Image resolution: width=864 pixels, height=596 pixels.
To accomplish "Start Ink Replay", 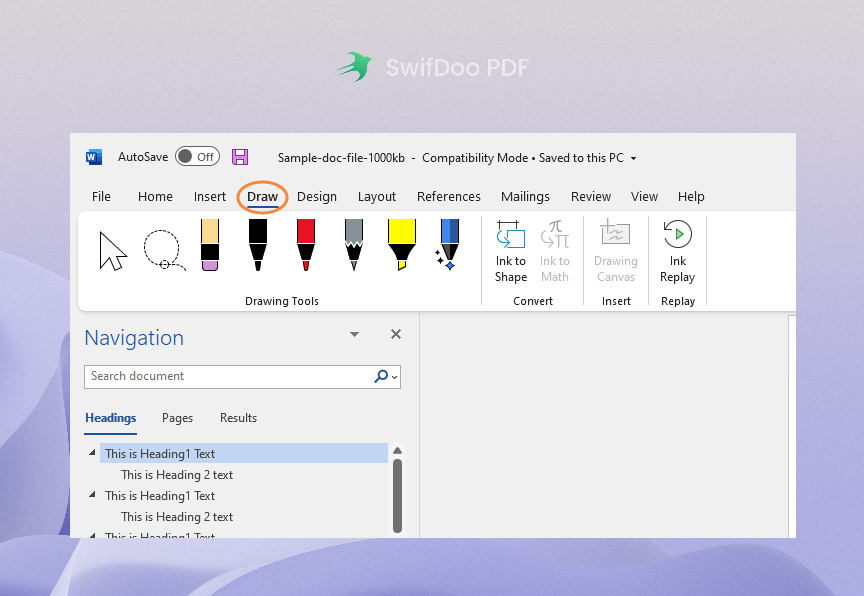I will (x=677, y=252).
